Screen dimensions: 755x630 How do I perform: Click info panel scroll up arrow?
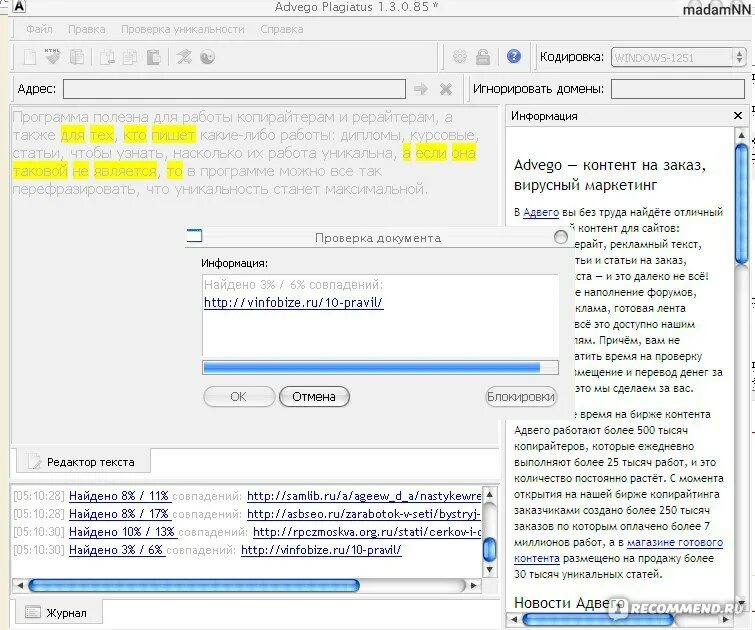pos(741,134)
